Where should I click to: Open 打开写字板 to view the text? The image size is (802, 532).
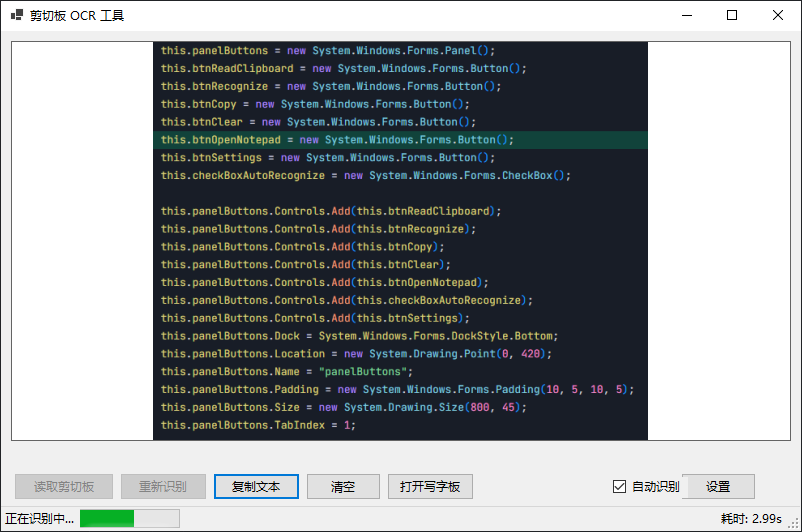pyautogui.click(x=430, y=487)
